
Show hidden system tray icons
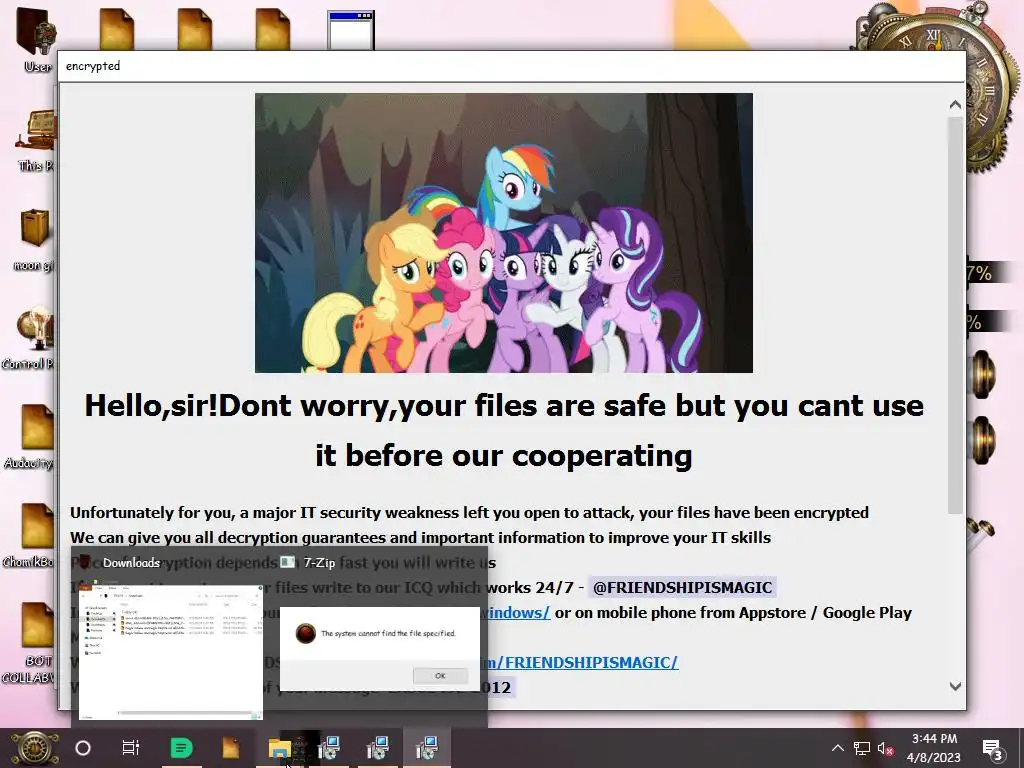click(837, 748)
